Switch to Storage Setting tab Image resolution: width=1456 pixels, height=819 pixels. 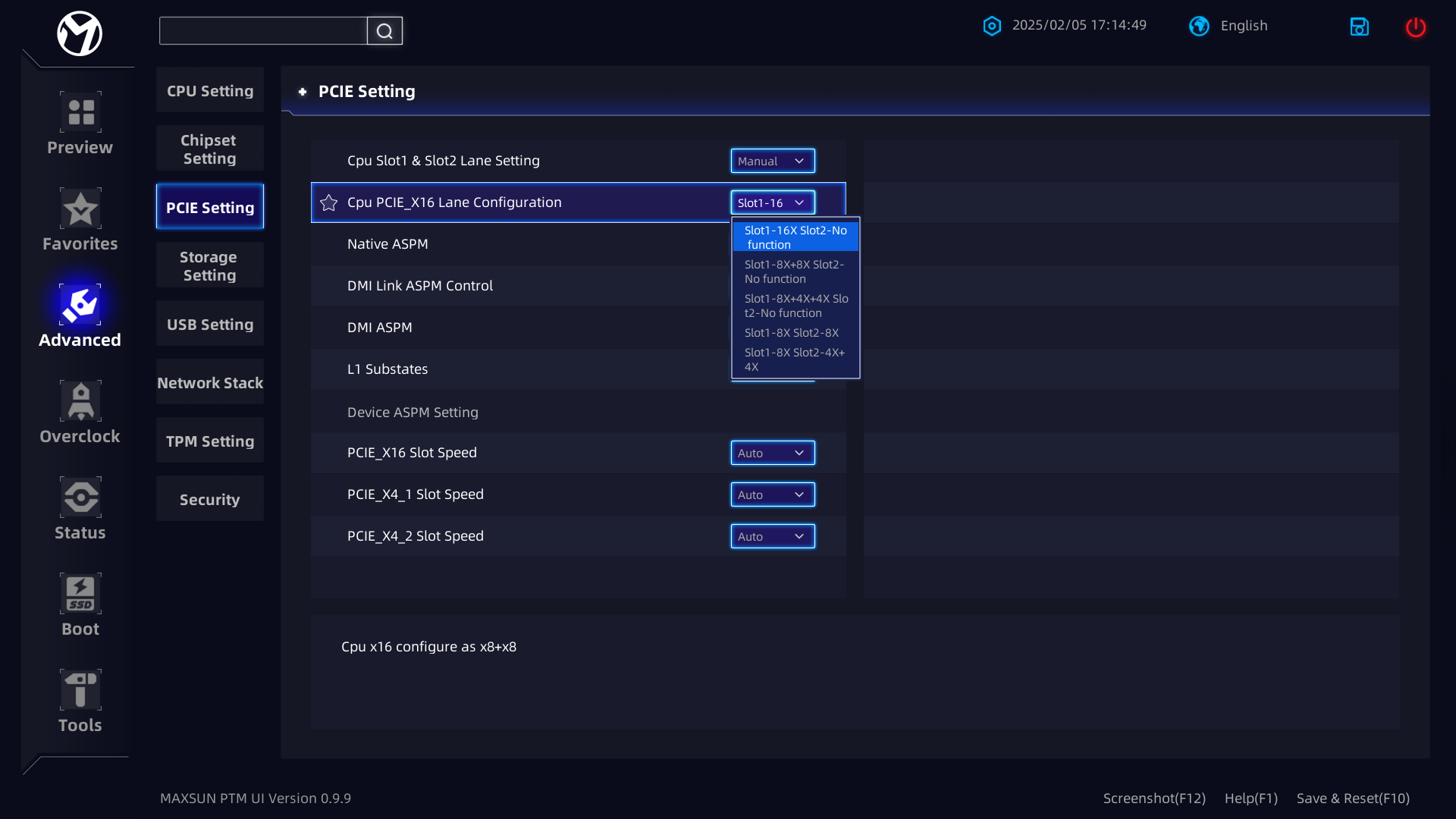(x=210, y=266)
